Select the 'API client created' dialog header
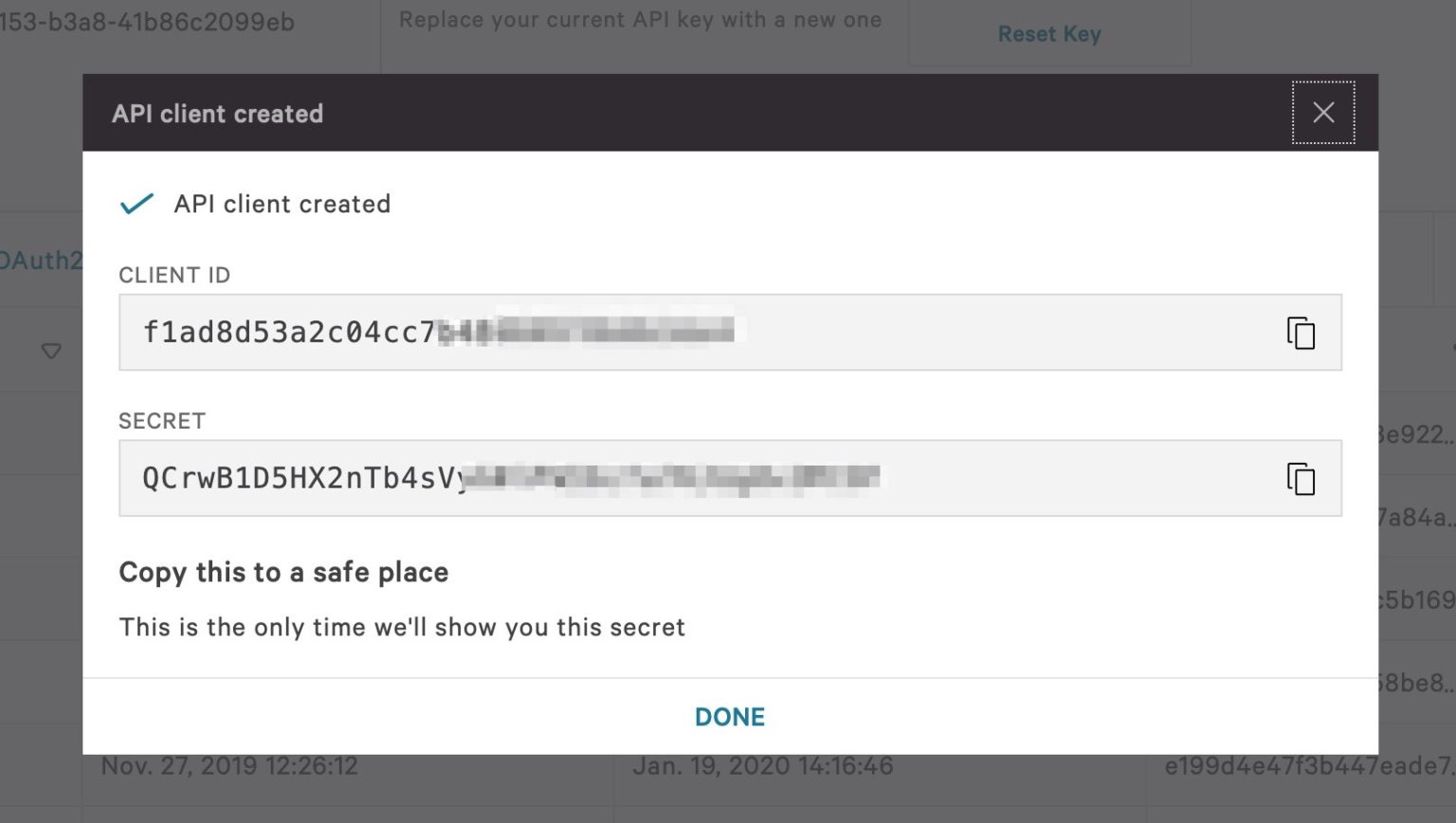 tap(217, 113)
